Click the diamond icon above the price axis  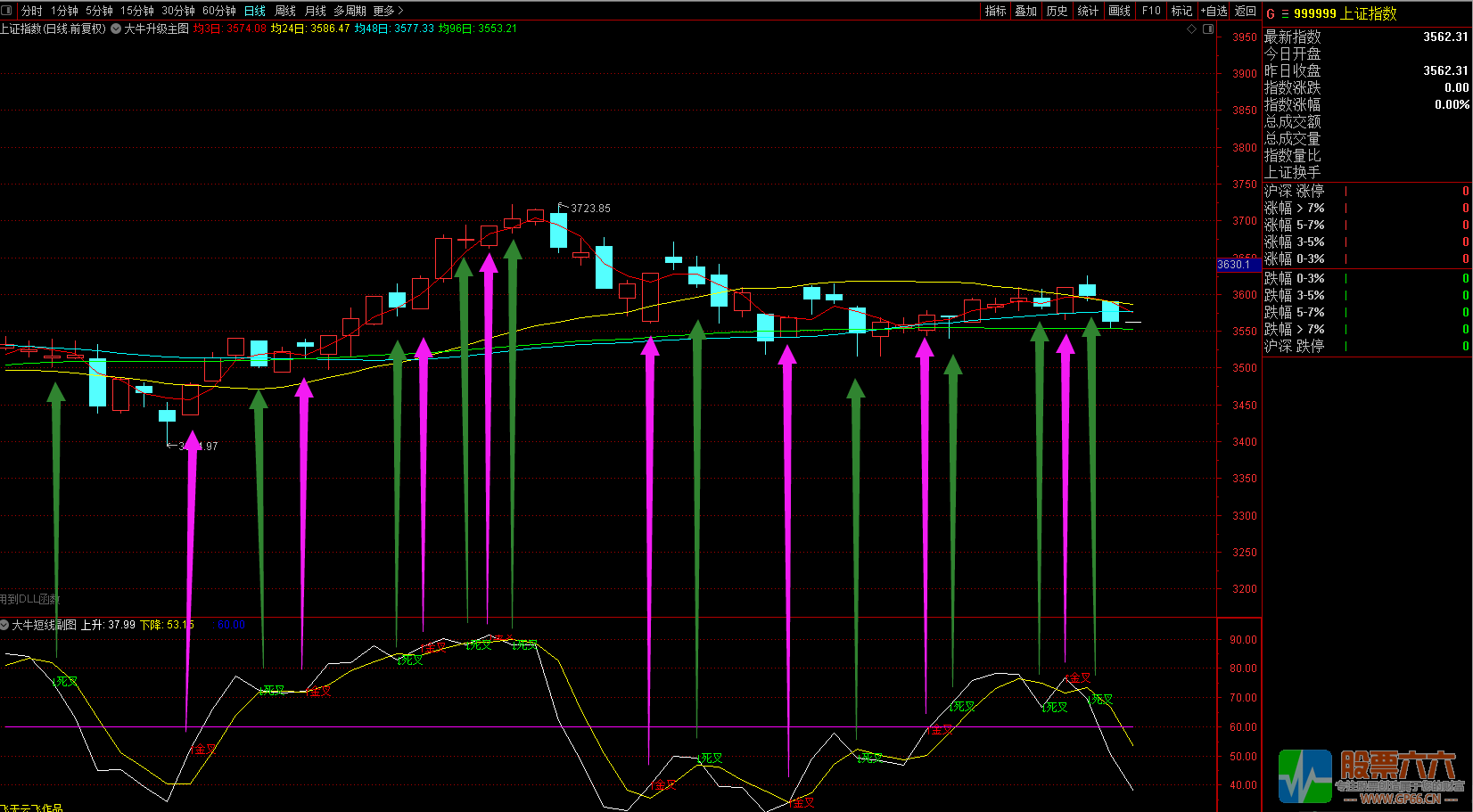[x=1192, y=29]
